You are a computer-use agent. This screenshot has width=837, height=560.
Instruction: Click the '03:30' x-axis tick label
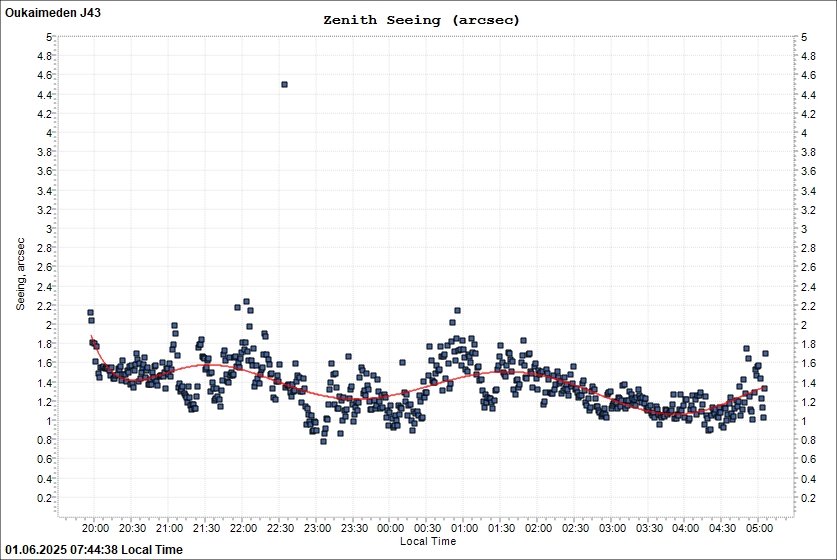[649, 528]
